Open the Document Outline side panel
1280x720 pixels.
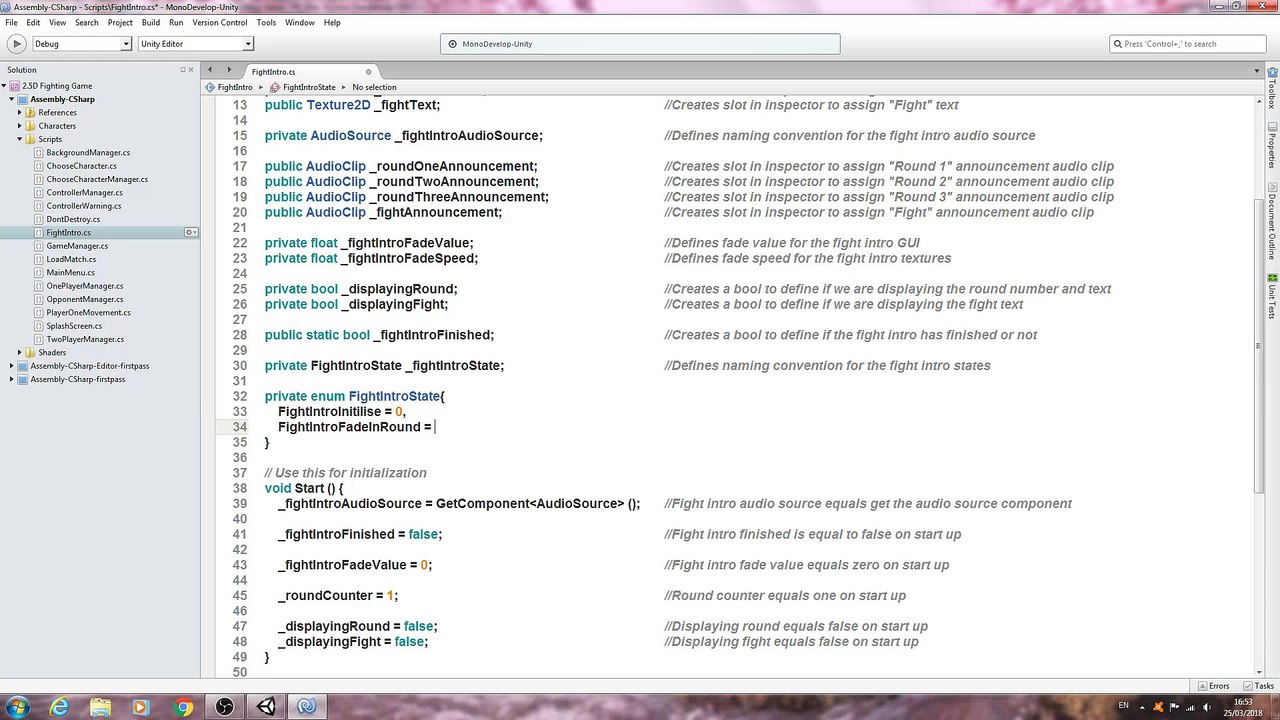coord(1272,222)
